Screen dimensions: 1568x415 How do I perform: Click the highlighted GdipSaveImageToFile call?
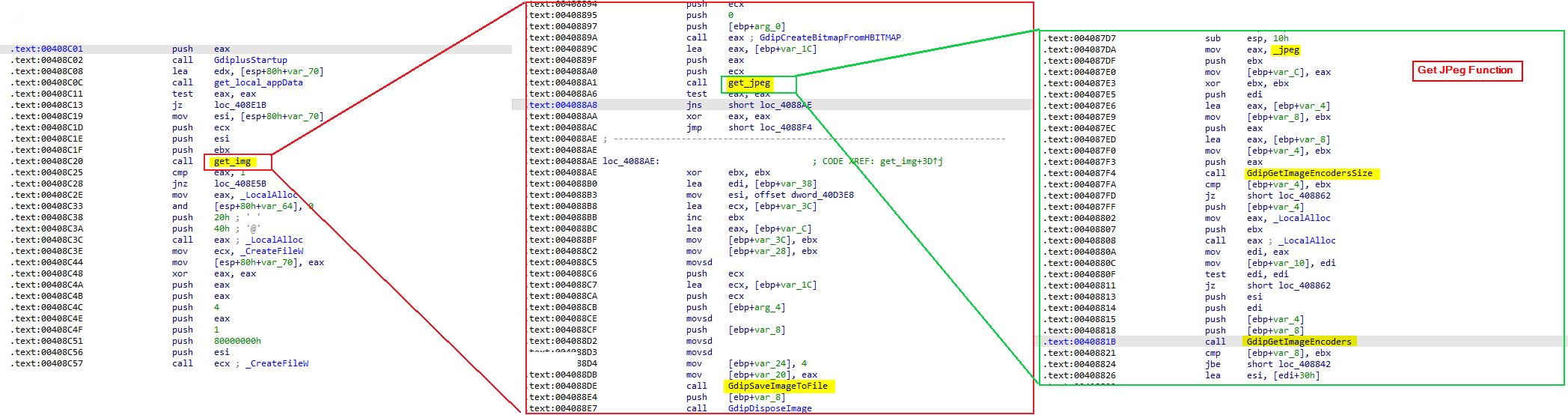point(778,386)
